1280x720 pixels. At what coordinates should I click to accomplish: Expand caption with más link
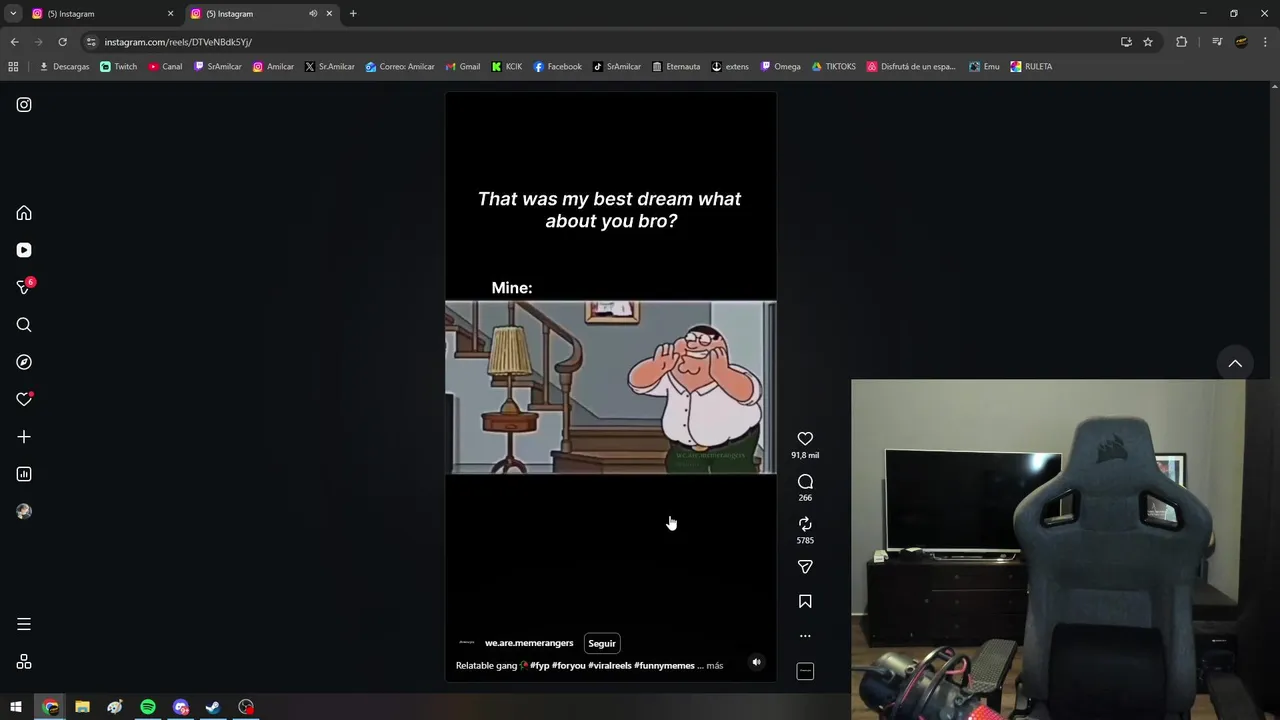click(714, 666)
